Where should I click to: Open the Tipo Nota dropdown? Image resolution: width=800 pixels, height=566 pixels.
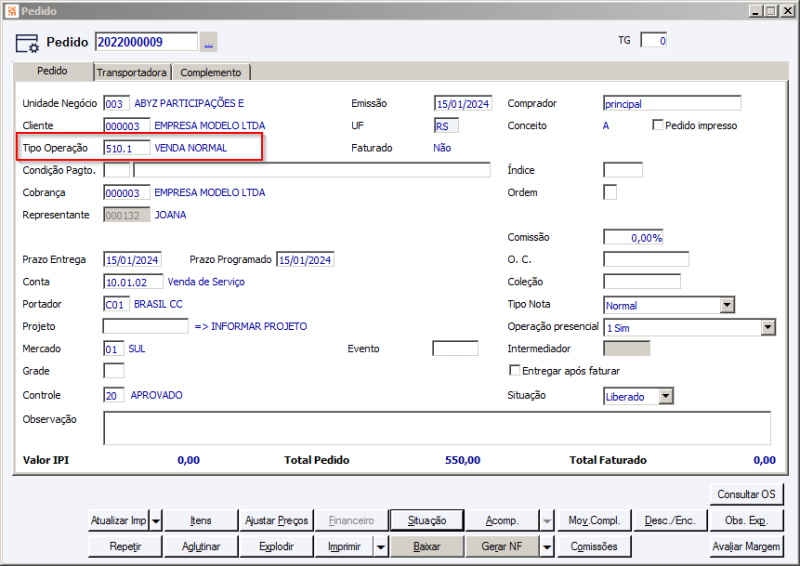click(x=727, y=305)
